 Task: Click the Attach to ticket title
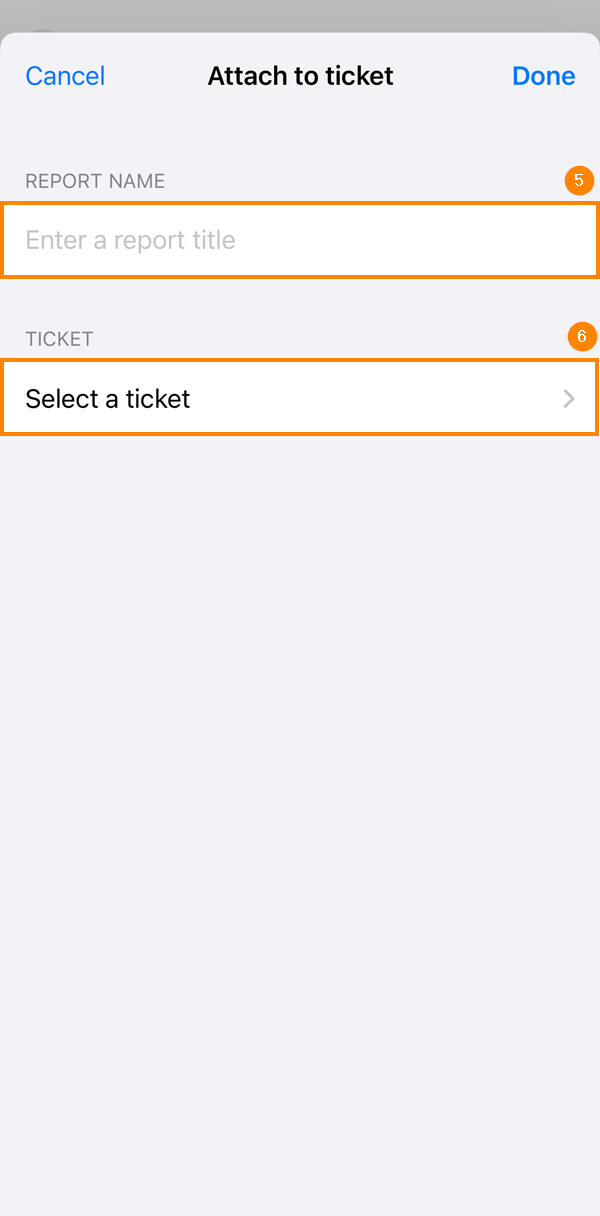[300, 76]
